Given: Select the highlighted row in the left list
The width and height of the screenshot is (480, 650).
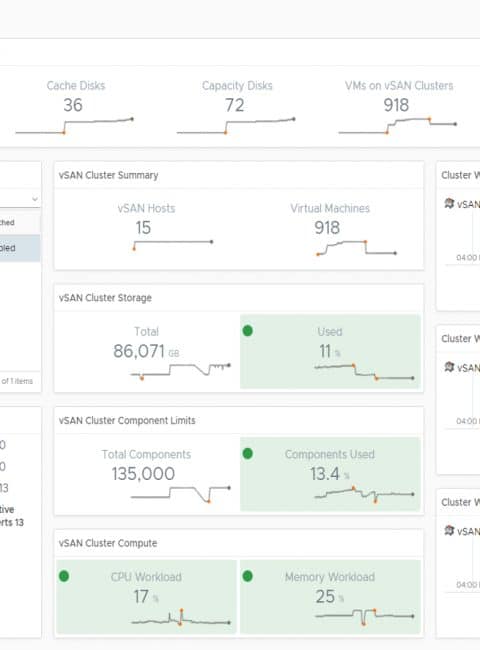Looking at the screenshot, I should coord(20,248).
